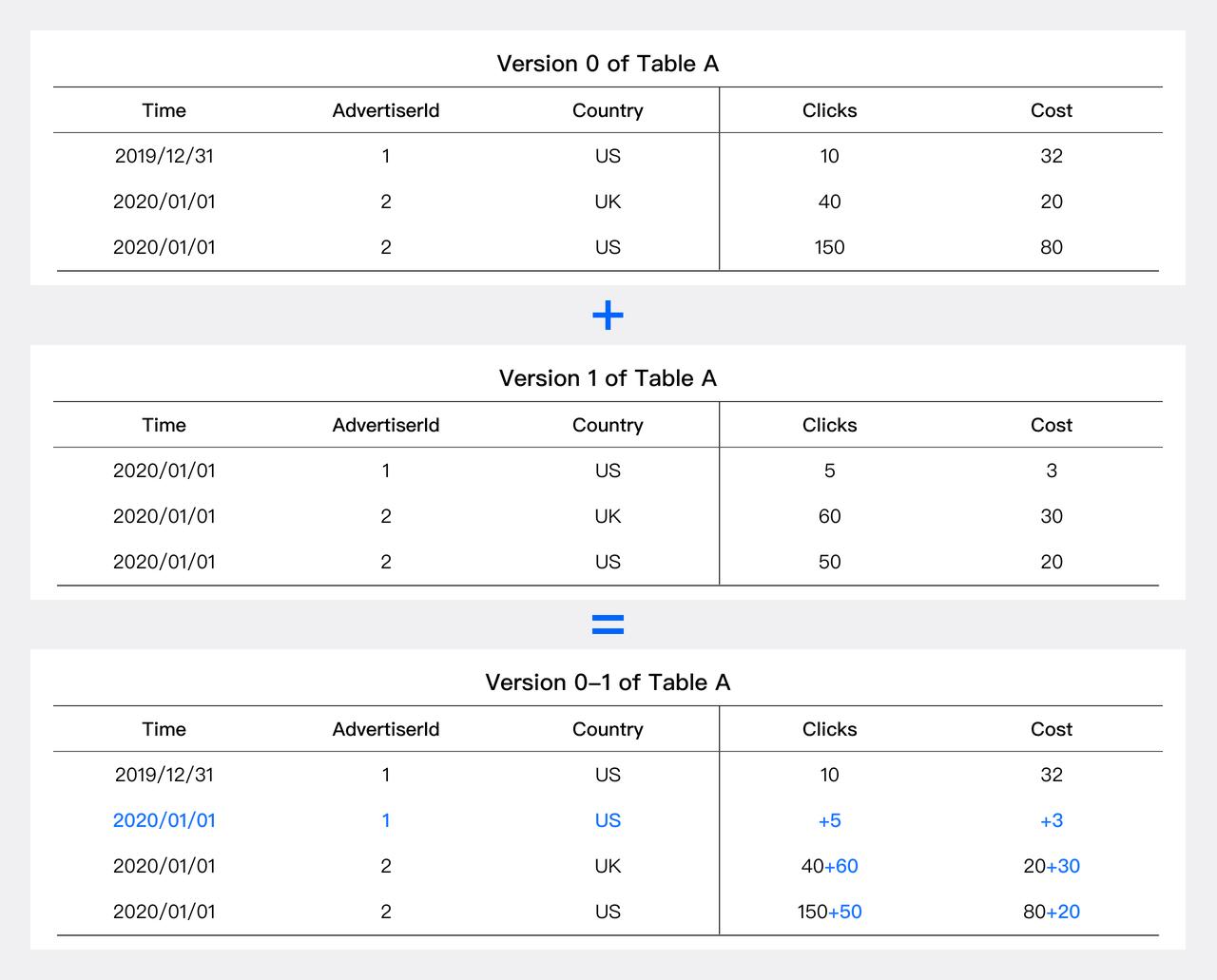Select the UK country cell in Version 1
This screenshot has height=980, width=1217.
pyautogui.click(x=608, y=516)
